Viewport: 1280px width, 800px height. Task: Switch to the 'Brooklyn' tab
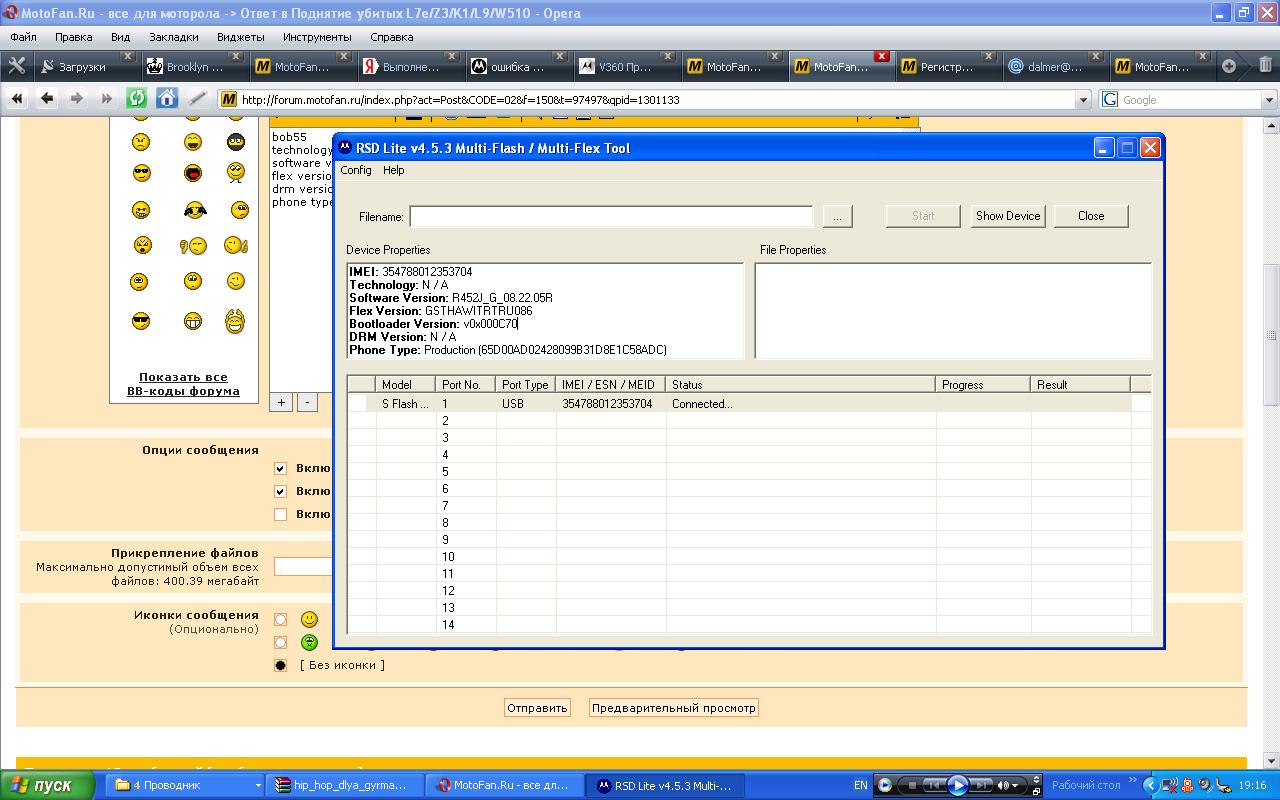coord(194,66)
